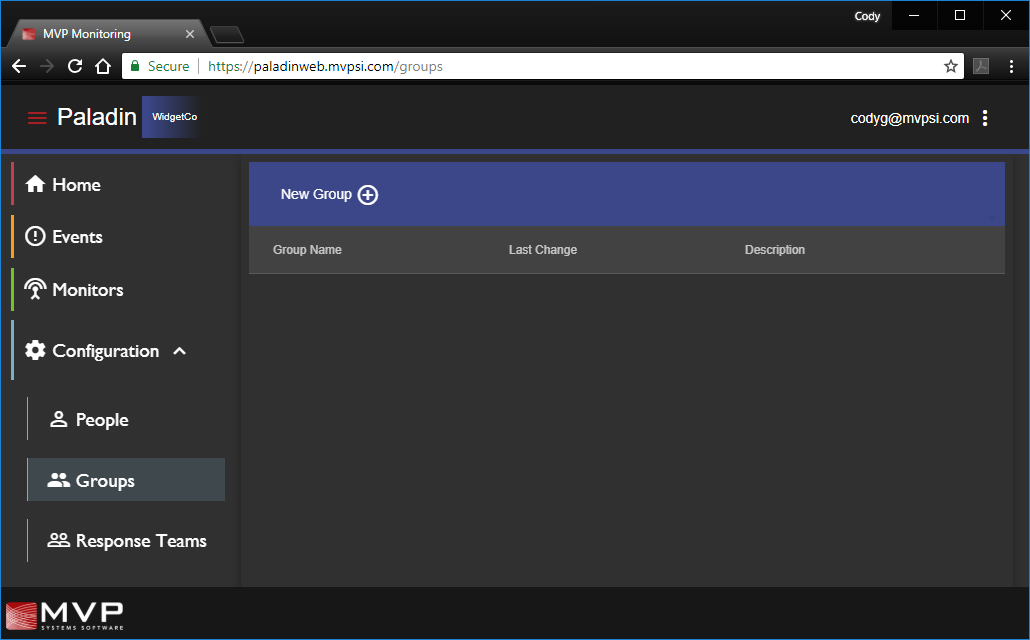
Task: Open Chrome's three-dot settings menu
Action: 1011,66
